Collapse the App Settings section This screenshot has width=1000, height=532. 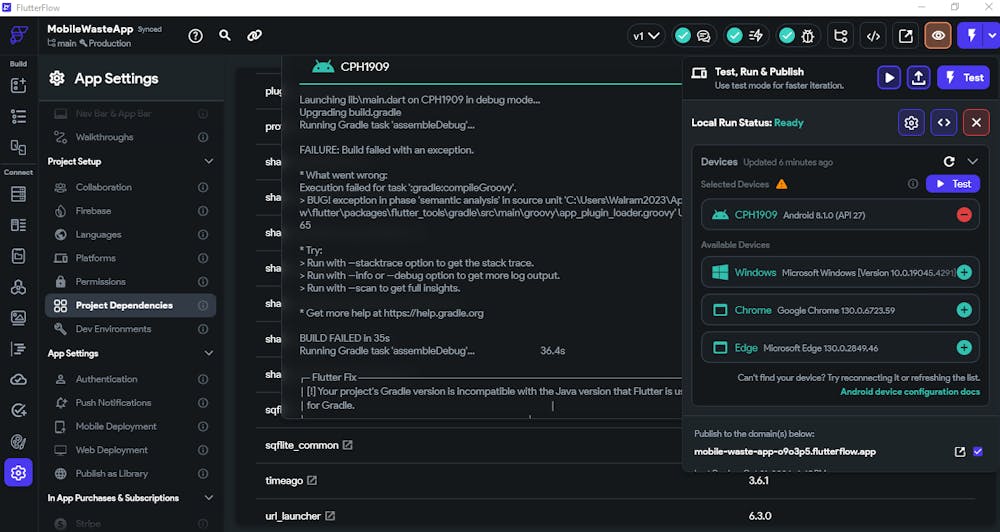pos(209,353)
